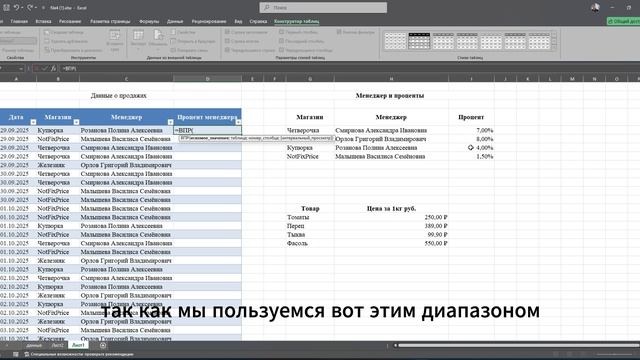Image resolution: width=640 pixels, height=360 pixels.
Task: Click the Размер таблицы button
Action: coord(18,50)
